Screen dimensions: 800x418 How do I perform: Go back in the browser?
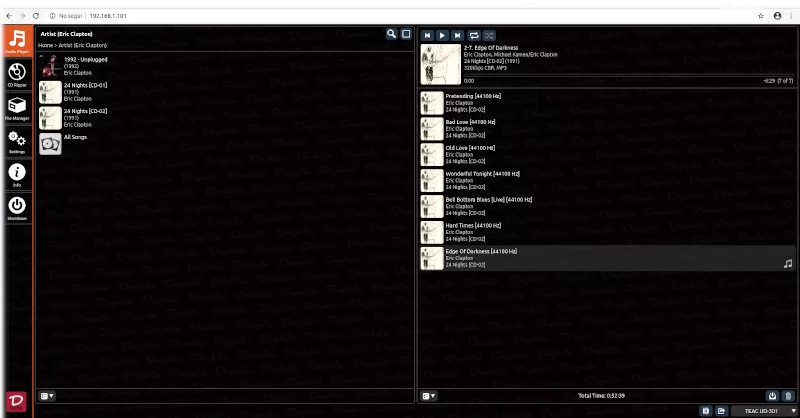tap(9, 16)
